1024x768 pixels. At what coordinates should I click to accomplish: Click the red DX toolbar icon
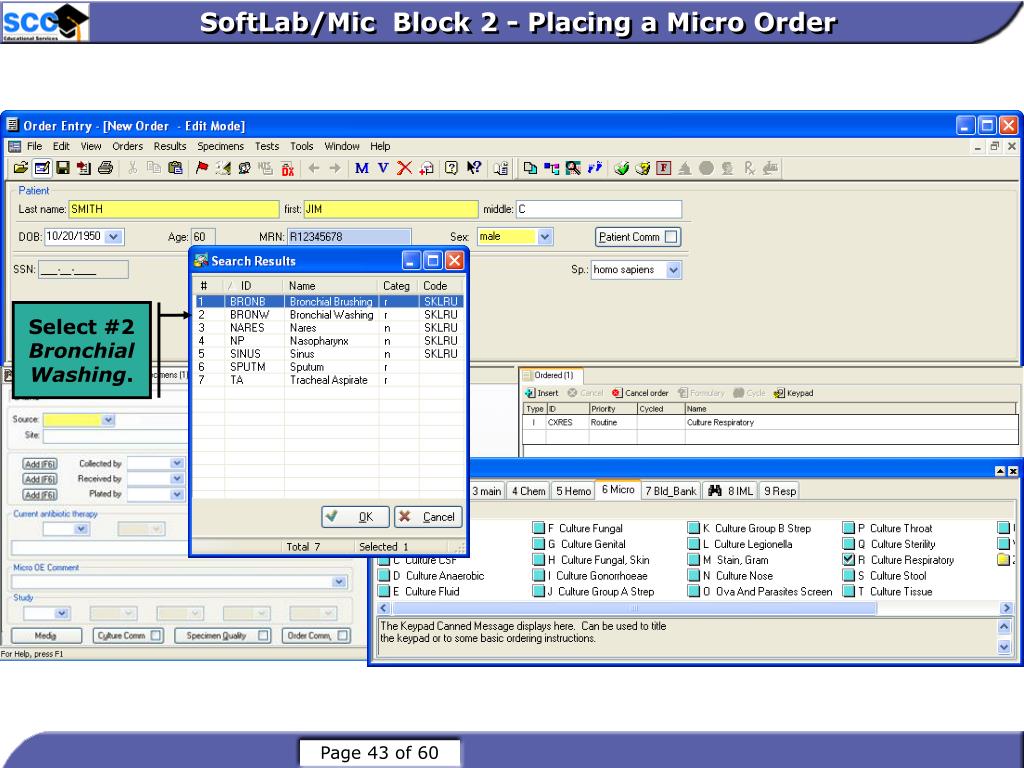pyautogui.click(x=287, y=168)
